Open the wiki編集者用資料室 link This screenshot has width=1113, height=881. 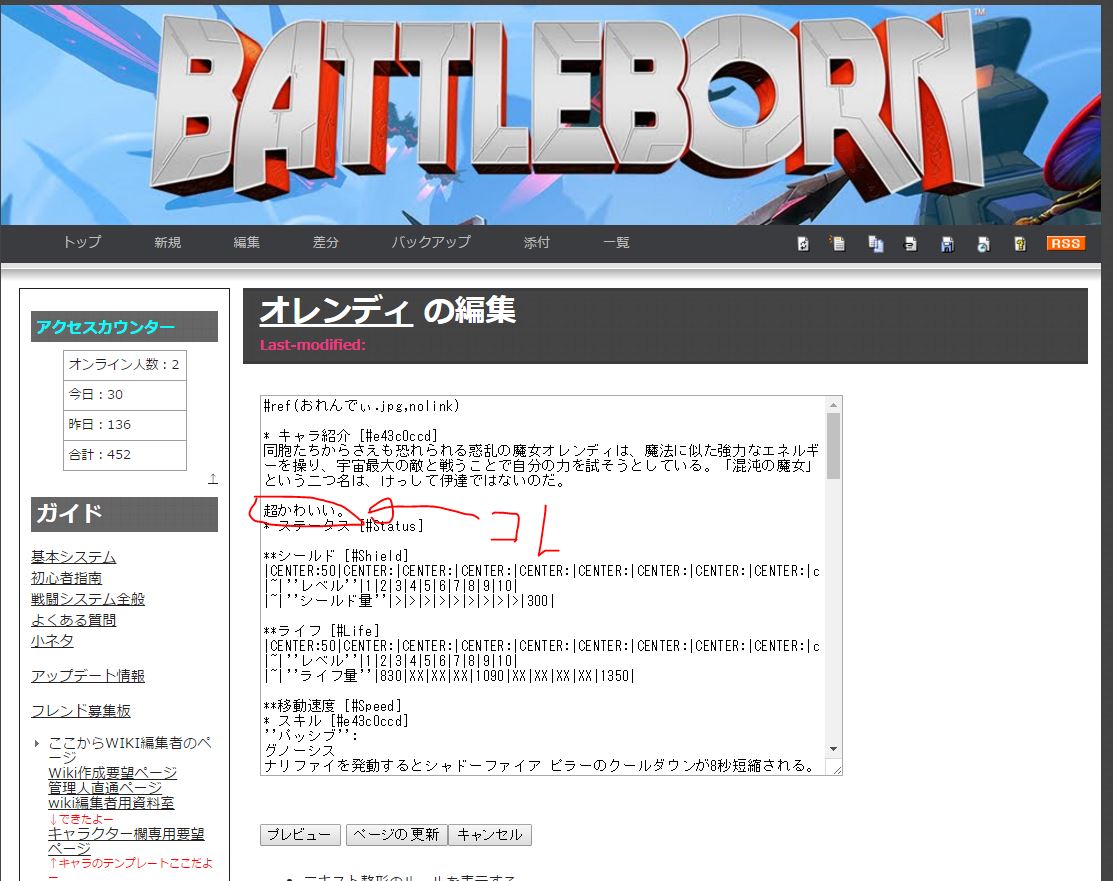click(x=111, y=803)
